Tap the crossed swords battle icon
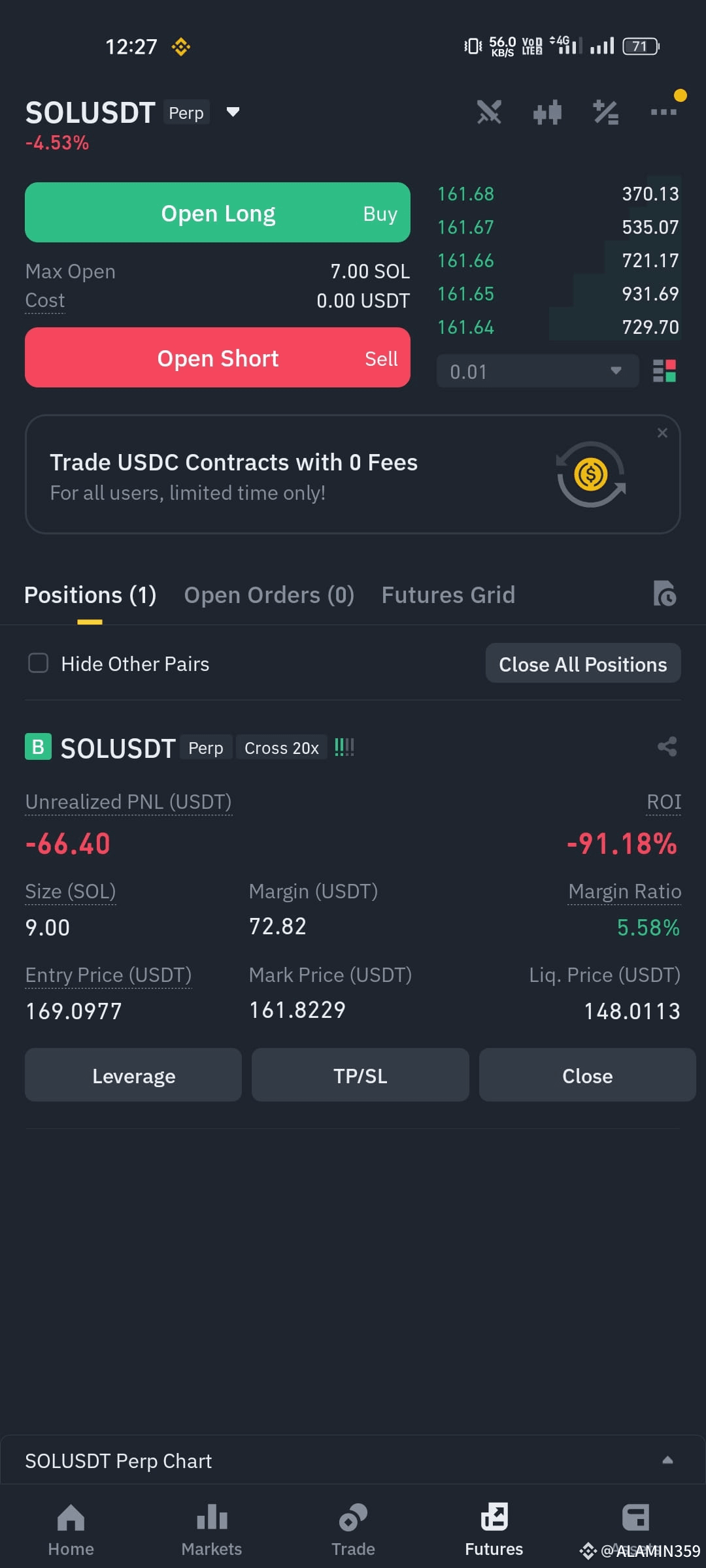The height and width of the screenshot is (1568, 706). 489,112
